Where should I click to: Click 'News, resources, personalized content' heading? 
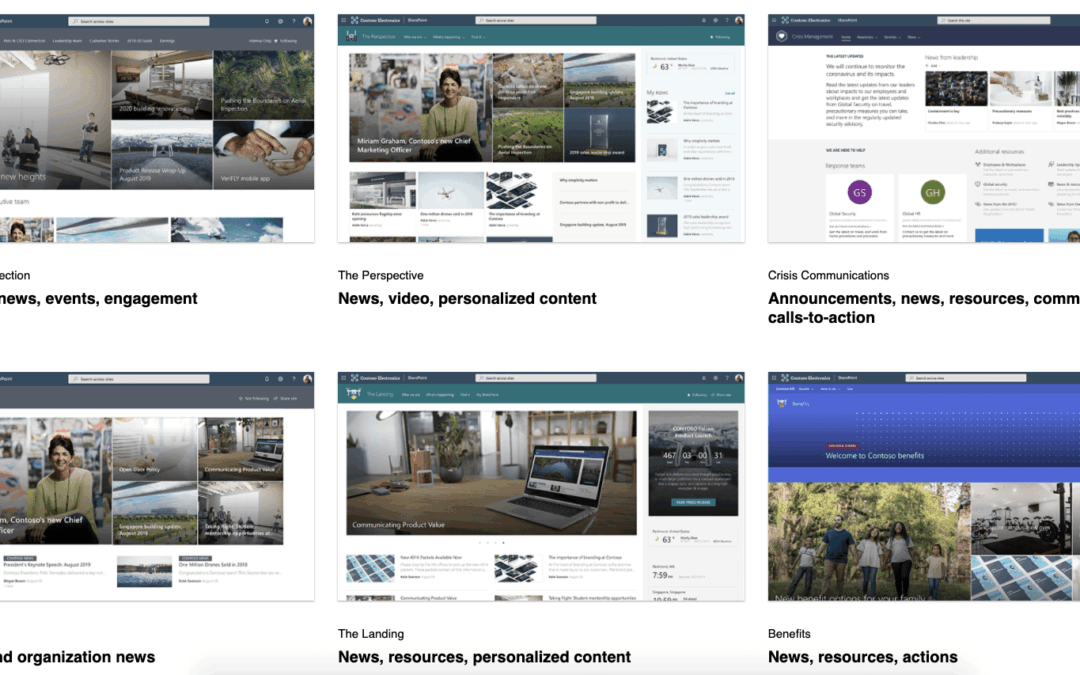[484, 657]
